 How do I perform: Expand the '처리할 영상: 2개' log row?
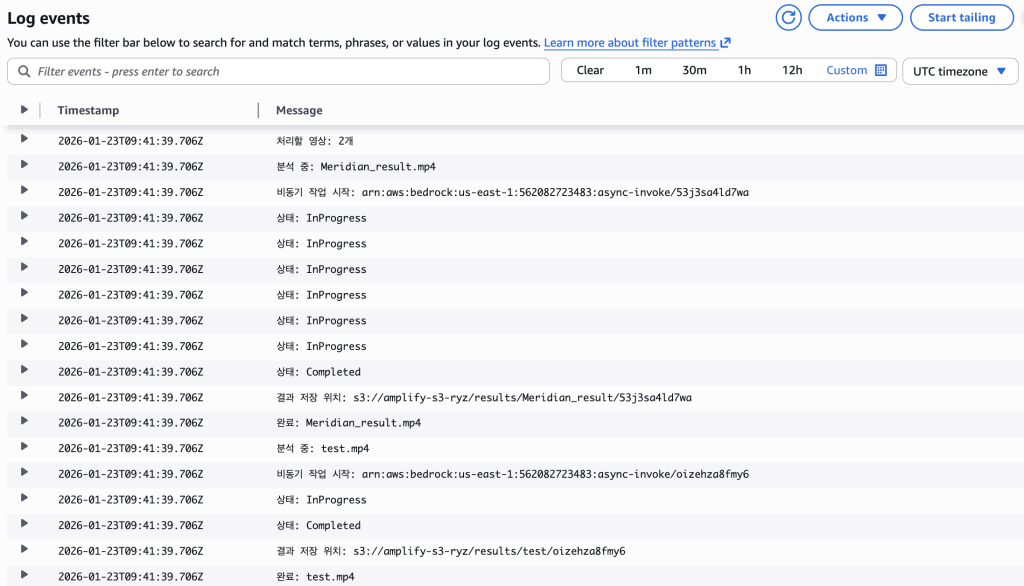pyautogui.click(x=24, y=140)
